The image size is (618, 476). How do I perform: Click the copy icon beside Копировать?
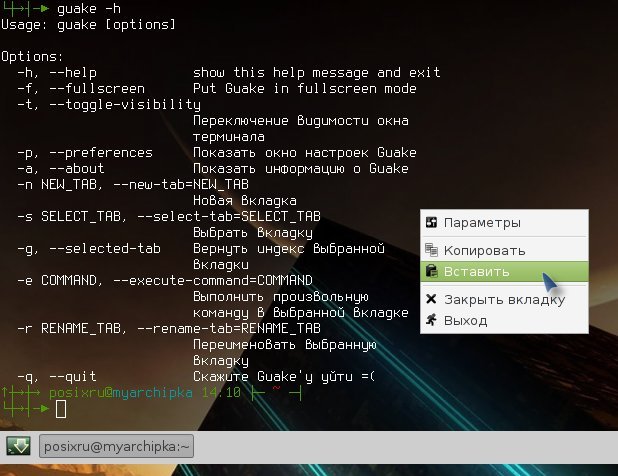pyautogui.click(x=432, y=250)
